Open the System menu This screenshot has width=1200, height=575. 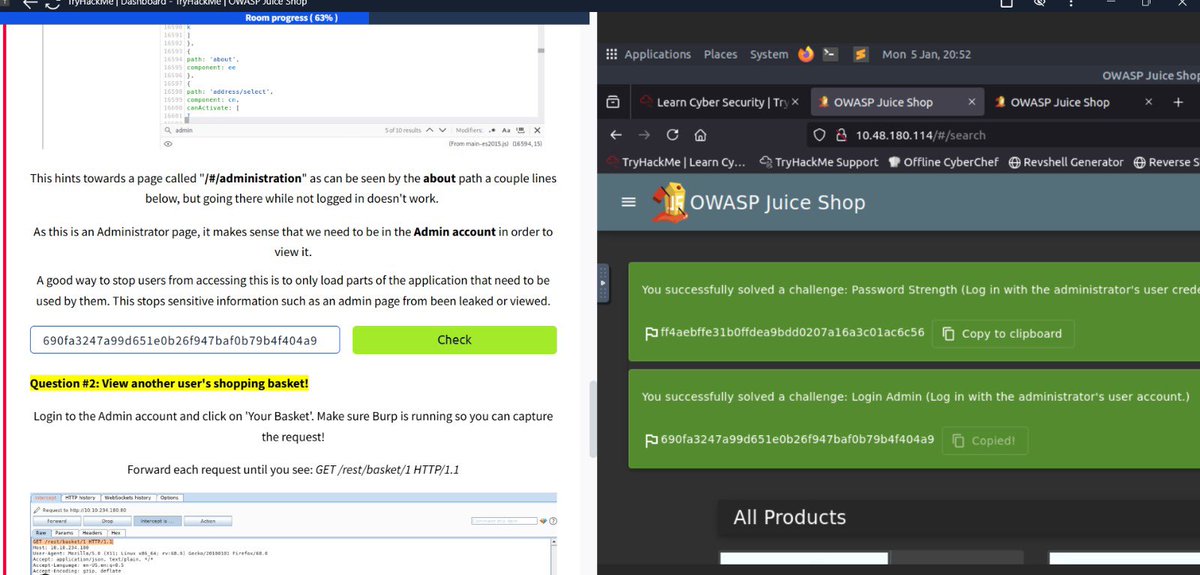769,55
